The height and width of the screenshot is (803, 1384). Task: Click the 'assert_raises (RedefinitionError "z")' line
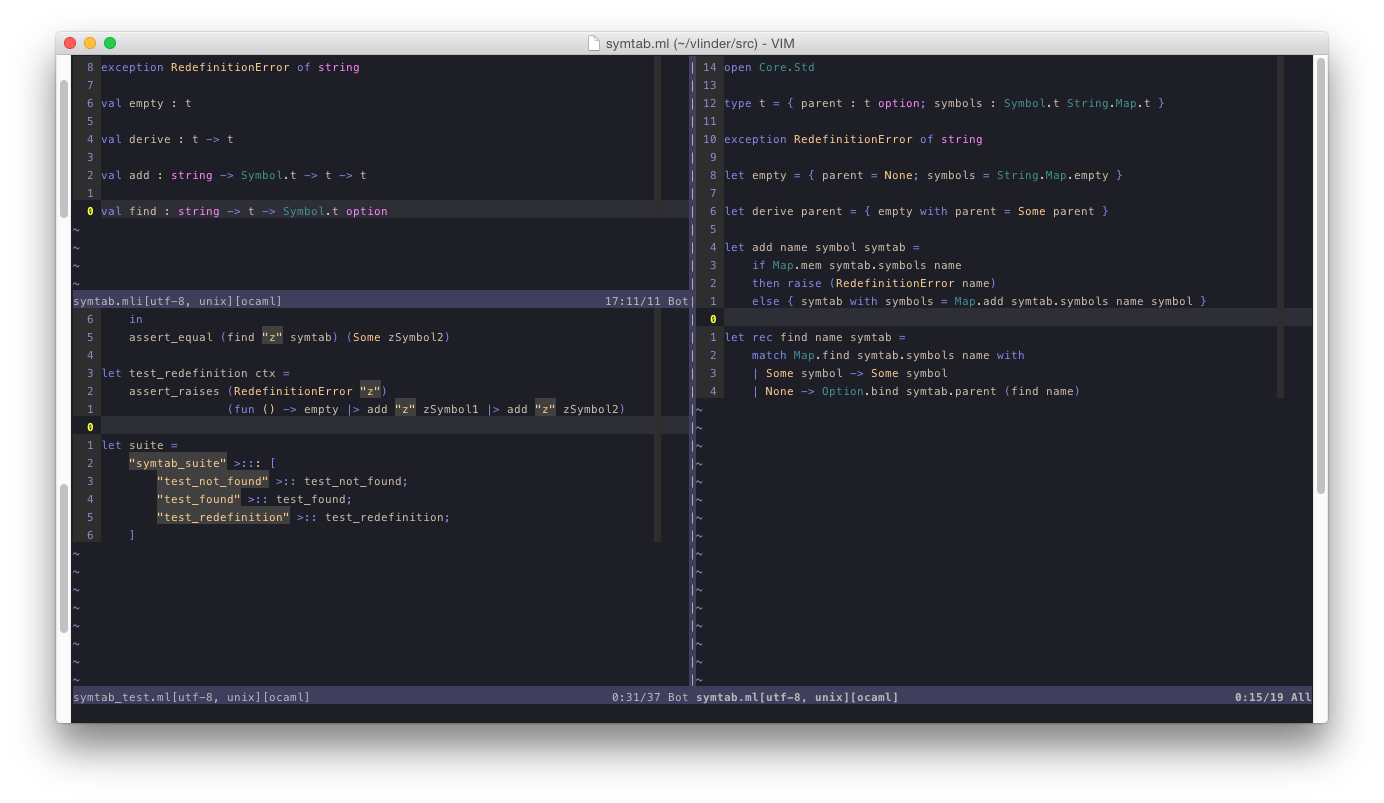[x=258, y=391]
